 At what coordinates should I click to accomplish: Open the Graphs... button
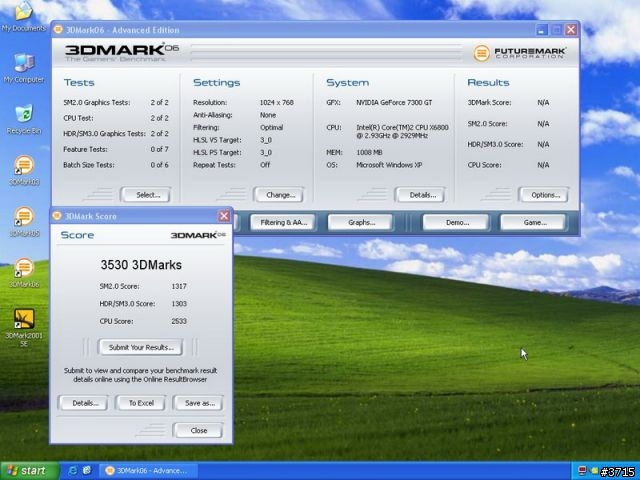pyautogui.click(x=360, y=222)
